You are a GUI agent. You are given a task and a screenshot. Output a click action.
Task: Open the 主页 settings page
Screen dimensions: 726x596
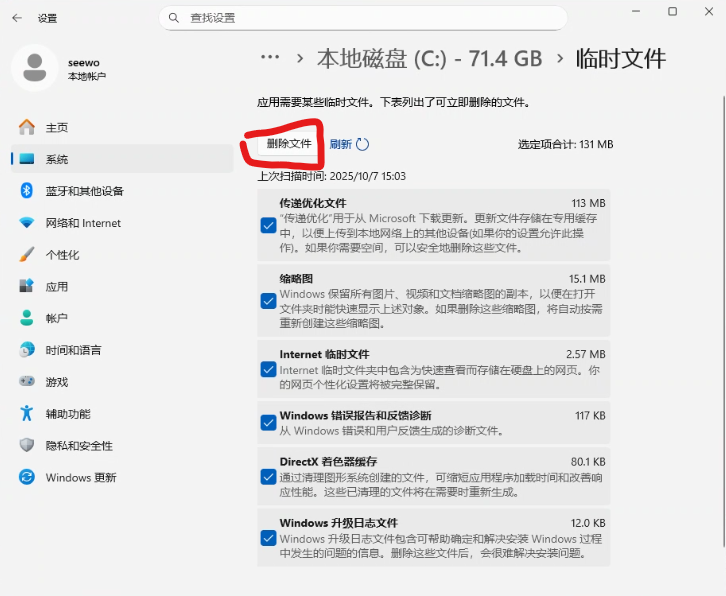pyautogui.click(x=122, y=127)
